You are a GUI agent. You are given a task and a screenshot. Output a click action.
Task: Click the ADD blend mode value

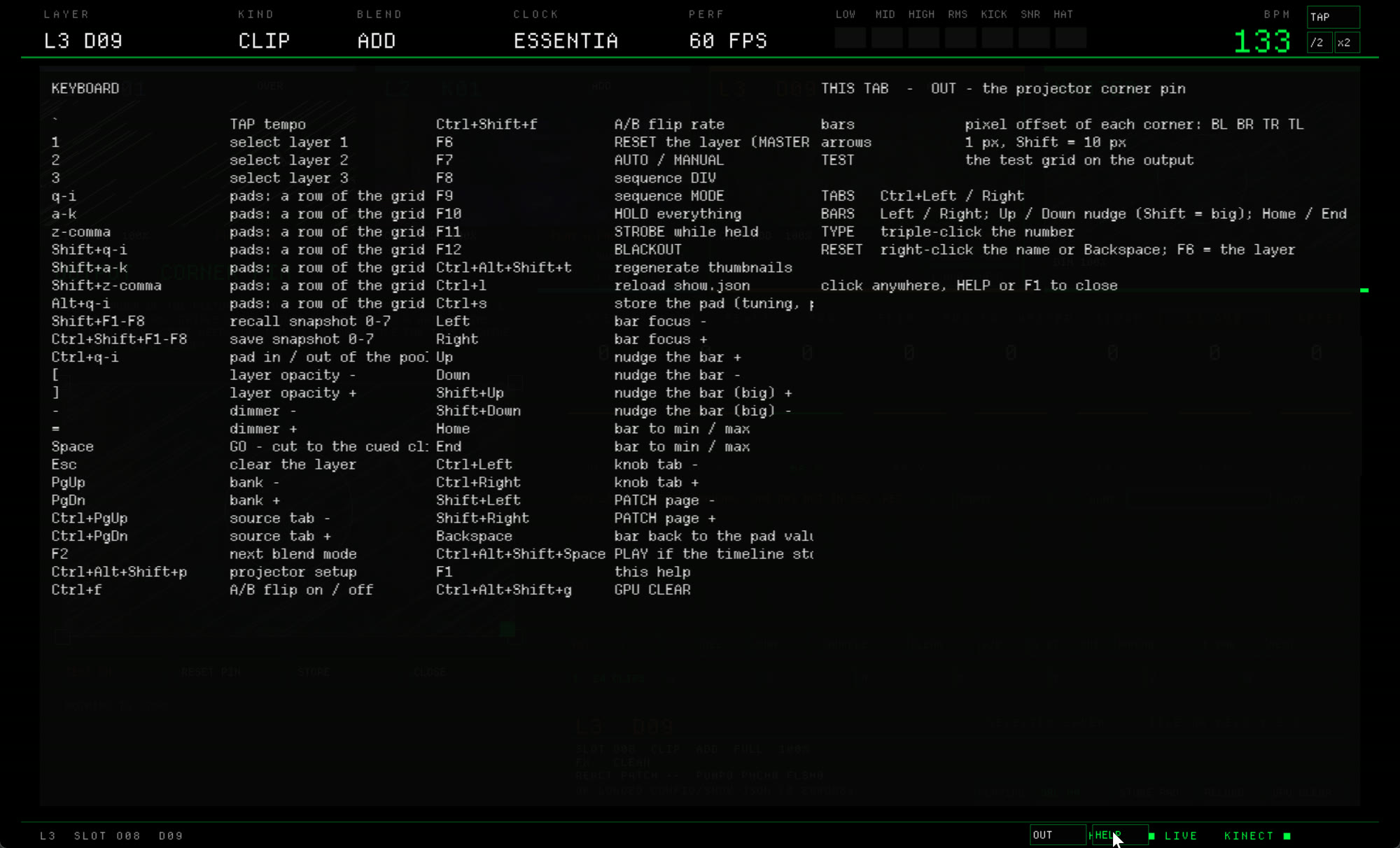pyautogui.click(x=377, y=41)
